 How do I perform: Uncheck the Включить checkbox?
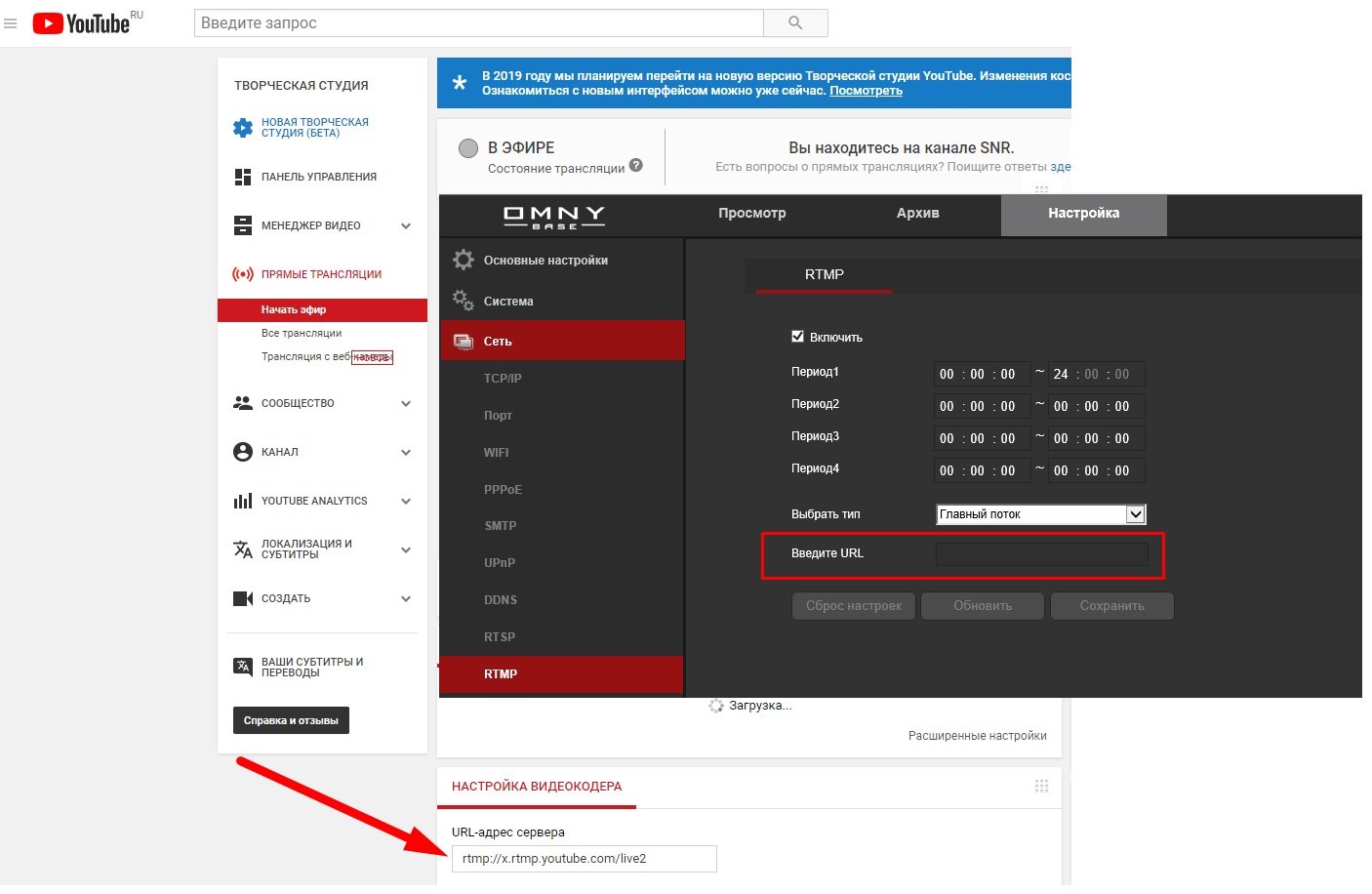click(x=797, y=337)
